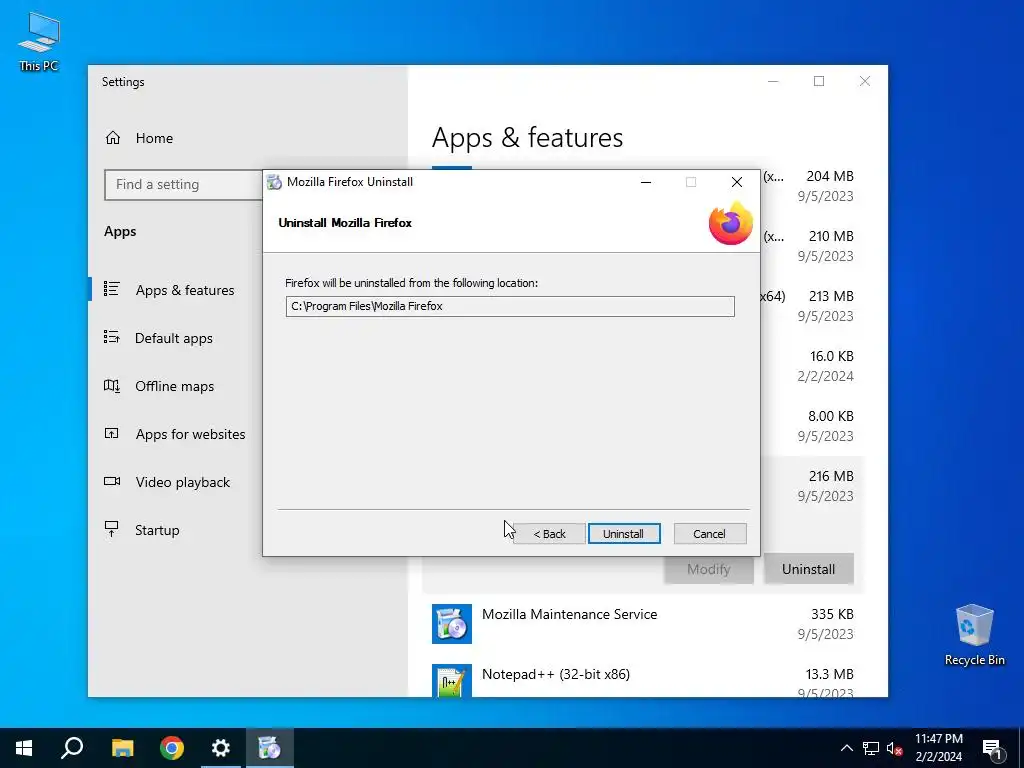Click the Apps for websites icon
The width and height of the screenshot is (1024, 768).
tap(112, 434)
